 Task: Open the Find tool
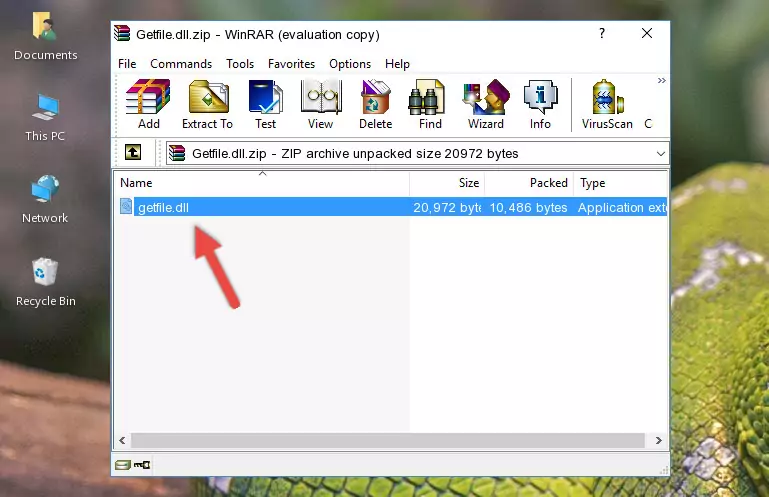pyautogui.click(x=430, y=105)
